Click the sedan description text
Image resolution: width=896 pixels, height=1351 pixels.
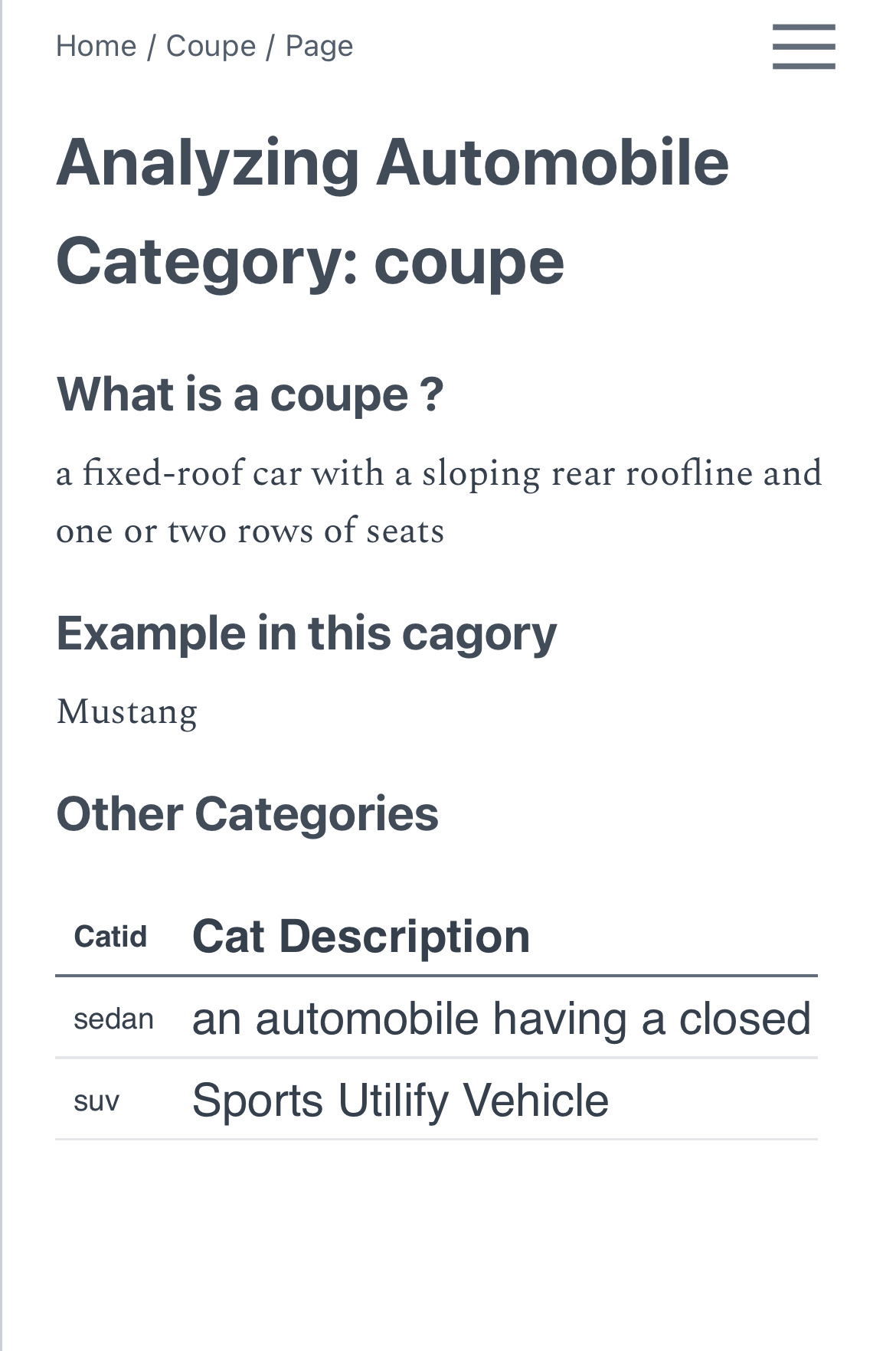pos(504,1019)
